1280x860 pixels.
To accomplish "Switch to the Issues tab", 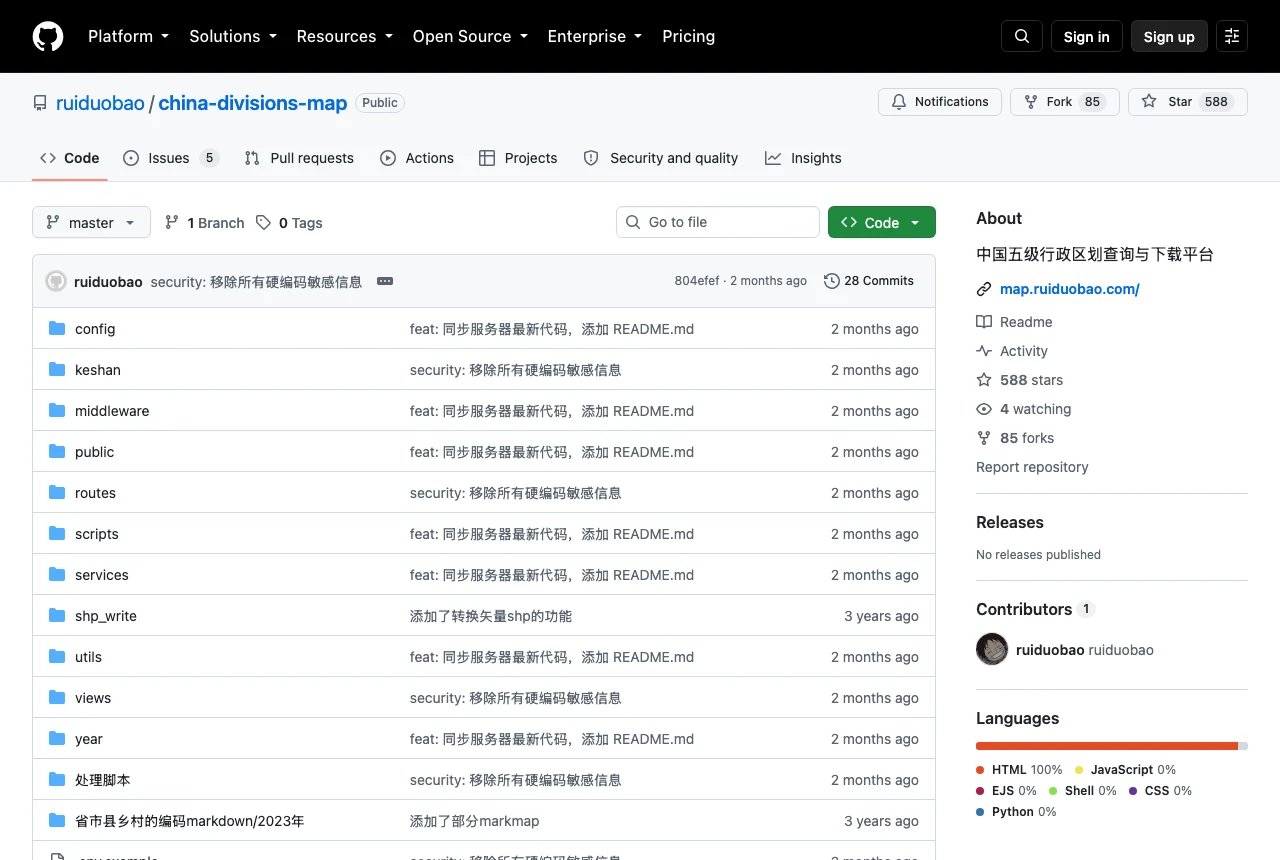I will (170, 158).
